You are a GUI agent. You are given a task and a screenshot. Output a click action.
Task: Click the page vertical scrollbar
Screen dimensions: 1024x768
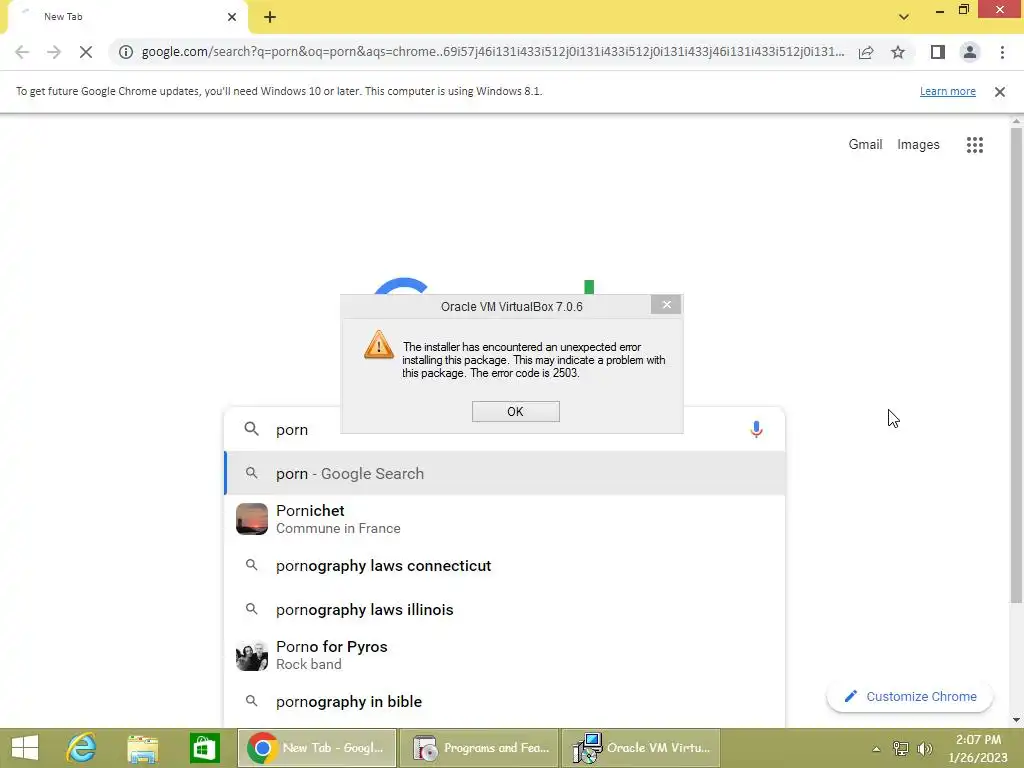pyautogui.click(x=1016, y=366)
